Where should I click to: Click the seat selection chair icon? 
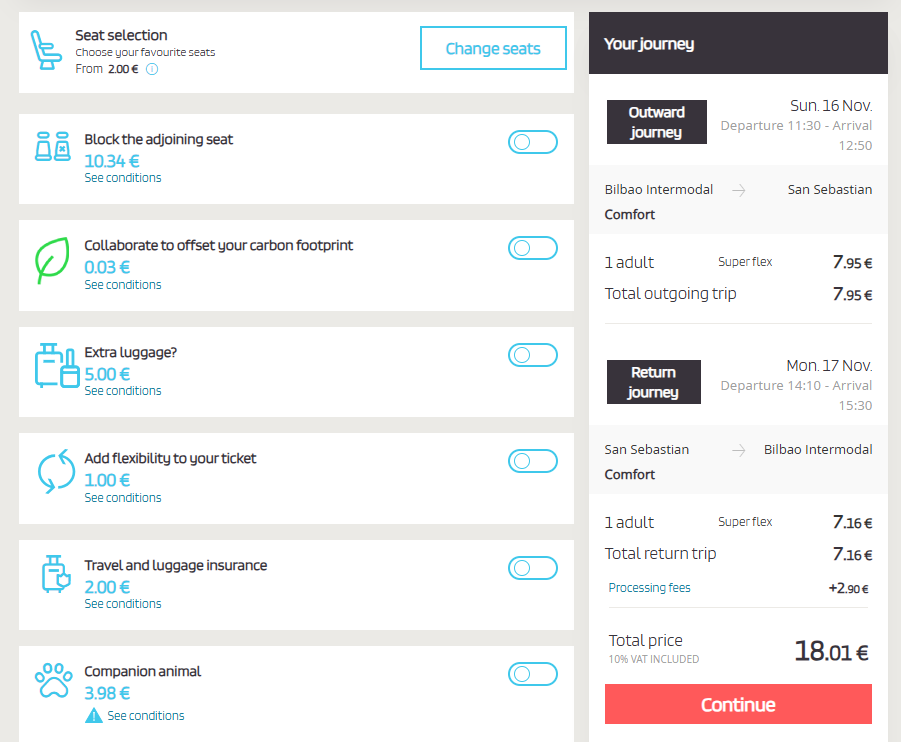[46, 51]
